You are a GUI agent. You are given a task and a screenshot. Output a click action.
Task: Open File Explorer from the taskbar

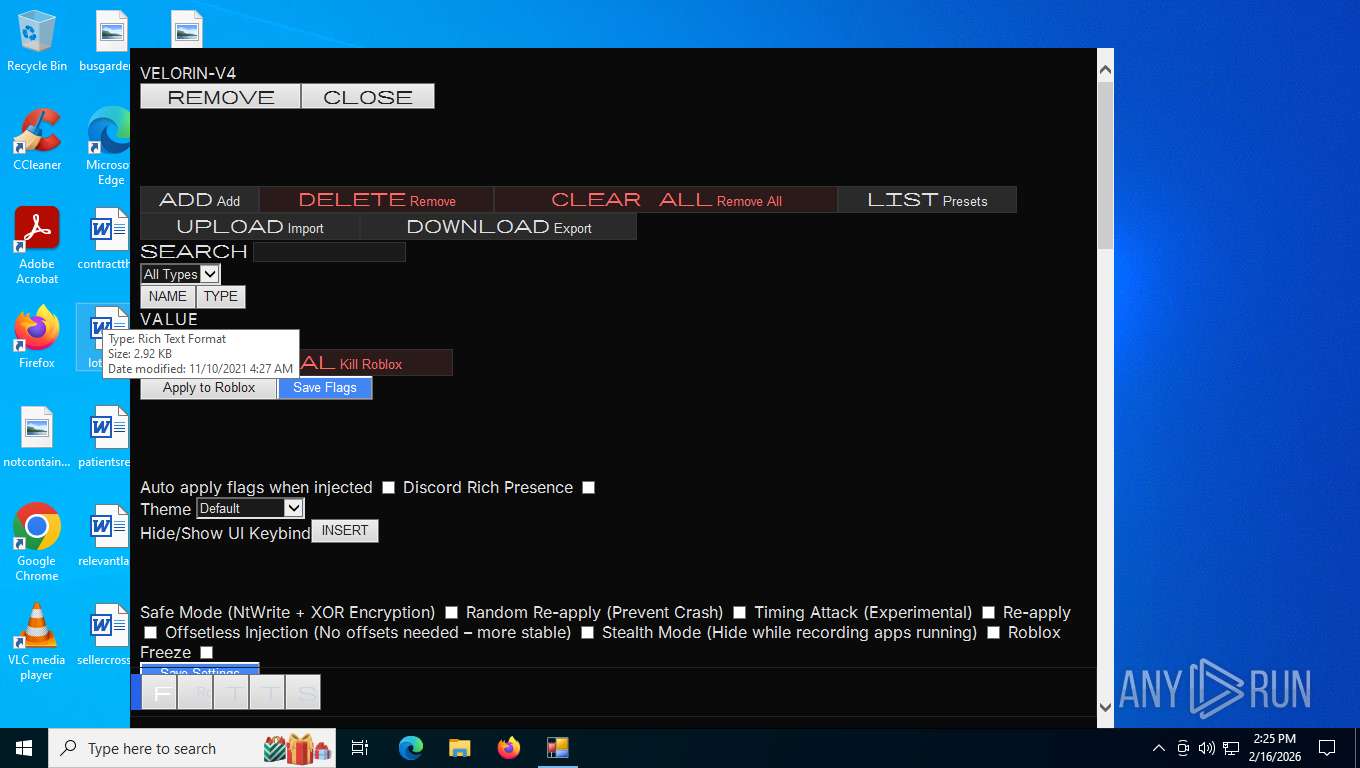tap(459, 748)
